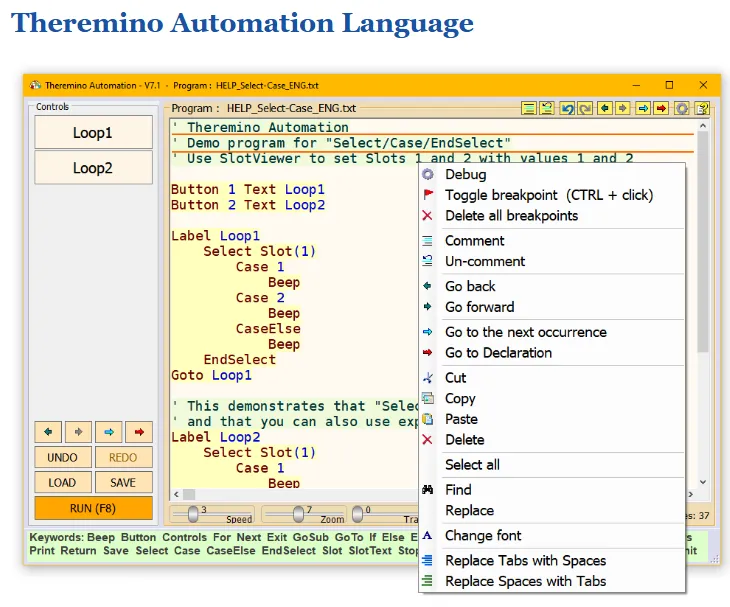Choose Copy from the context menu
This screenshot has height=607, width=730.
click(x=552, y=398)
